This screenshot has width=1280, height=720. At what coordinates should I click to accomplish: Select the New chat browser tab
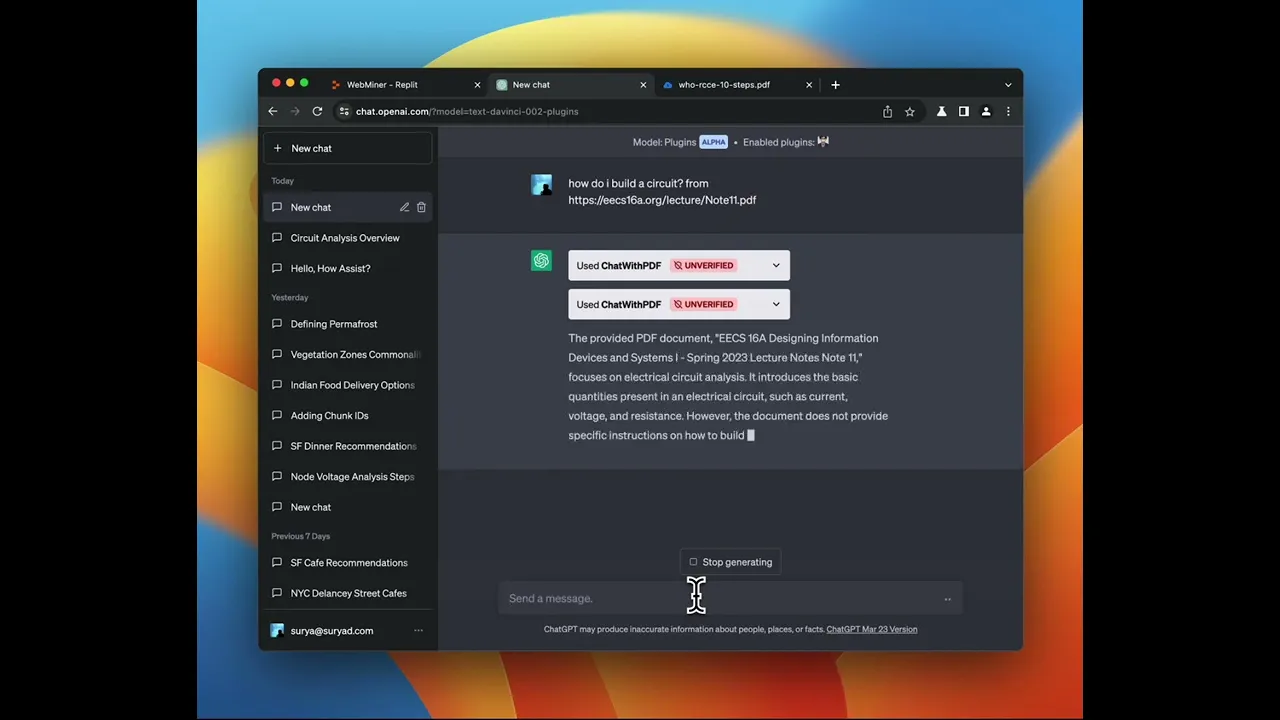click(x=571, y=85)
